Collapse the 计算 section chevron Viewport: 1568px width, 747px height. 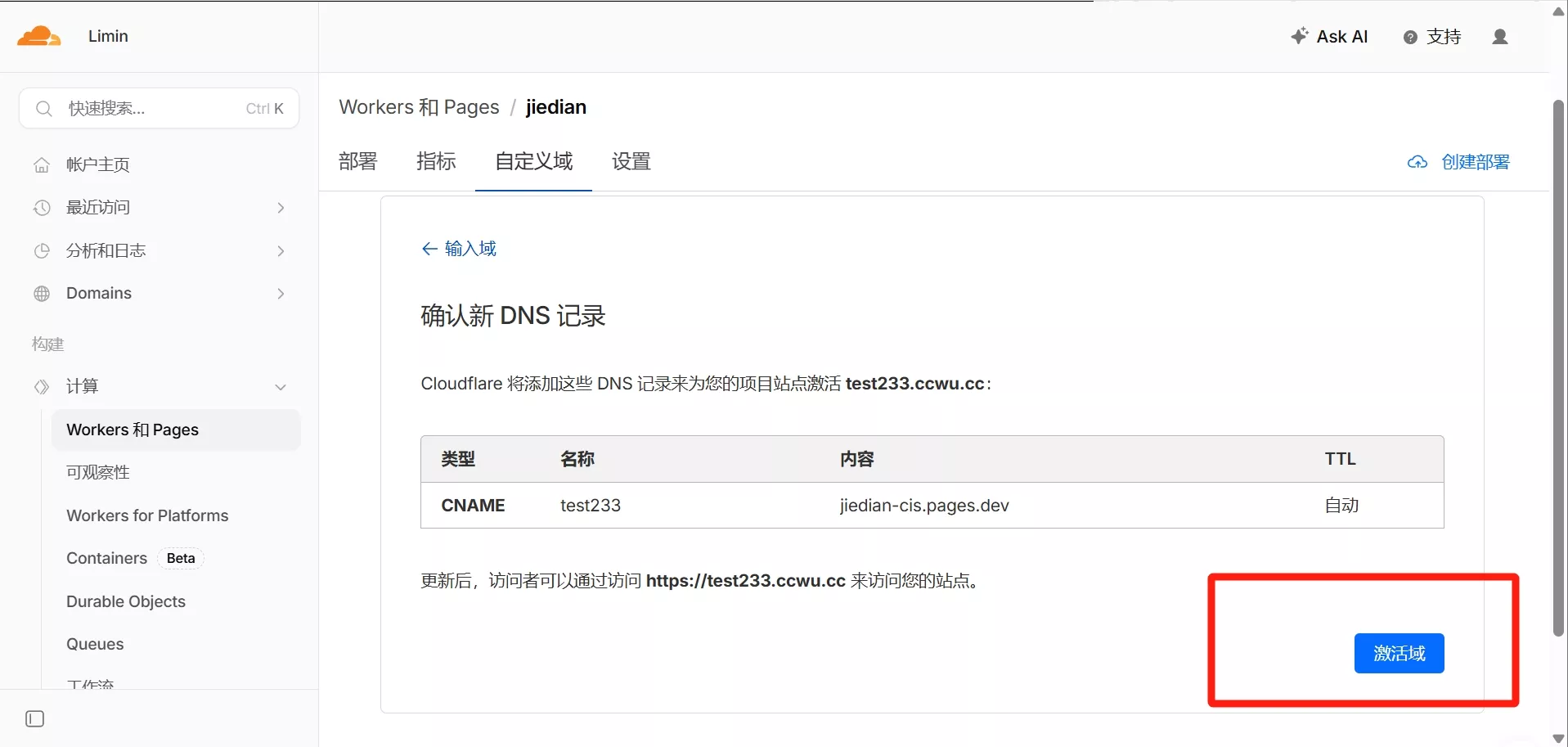coord(281,387)
